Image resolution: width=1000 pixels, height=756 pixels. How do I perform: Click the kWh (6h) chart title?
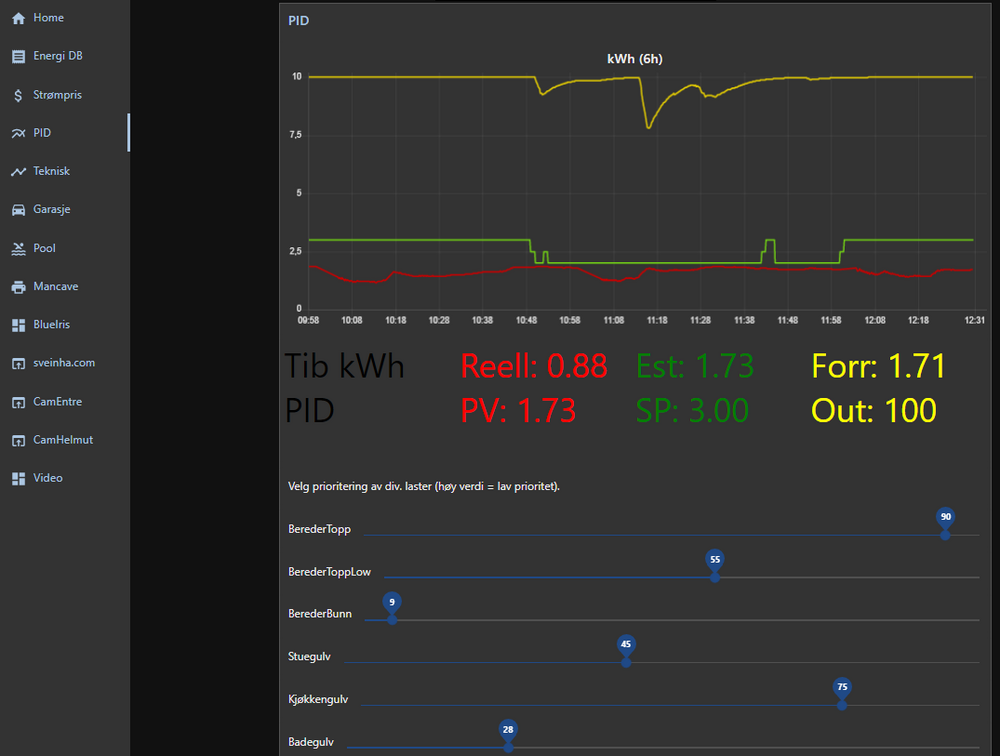(x=635, y=59)
